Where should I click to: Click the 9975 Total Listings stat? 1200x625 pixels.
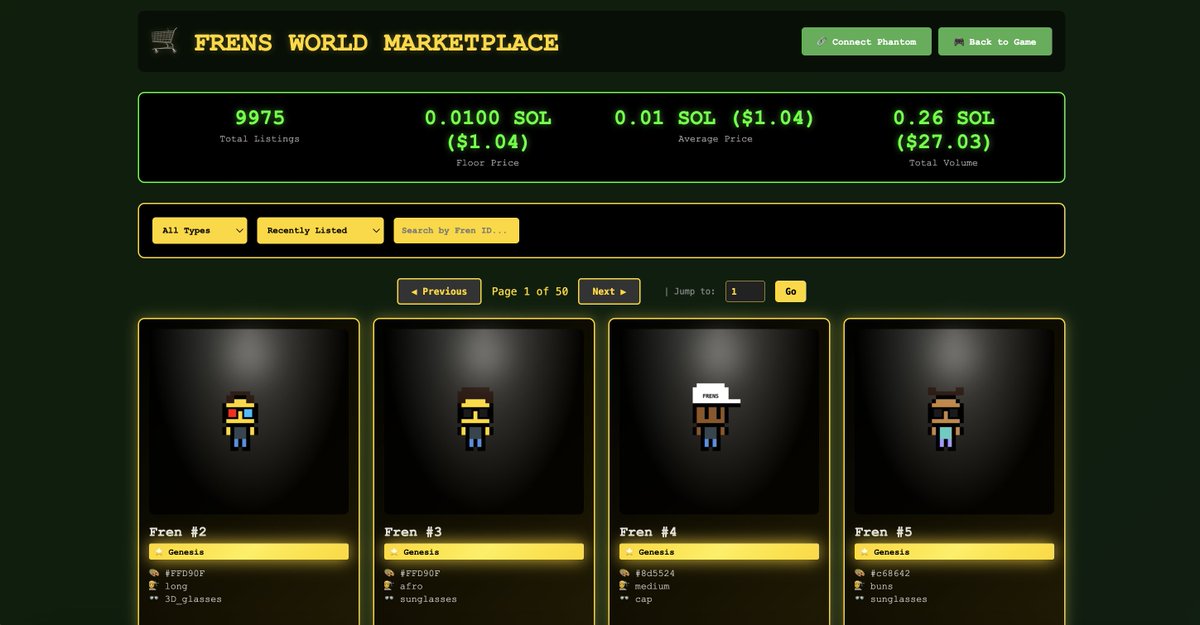pos(260,118)
